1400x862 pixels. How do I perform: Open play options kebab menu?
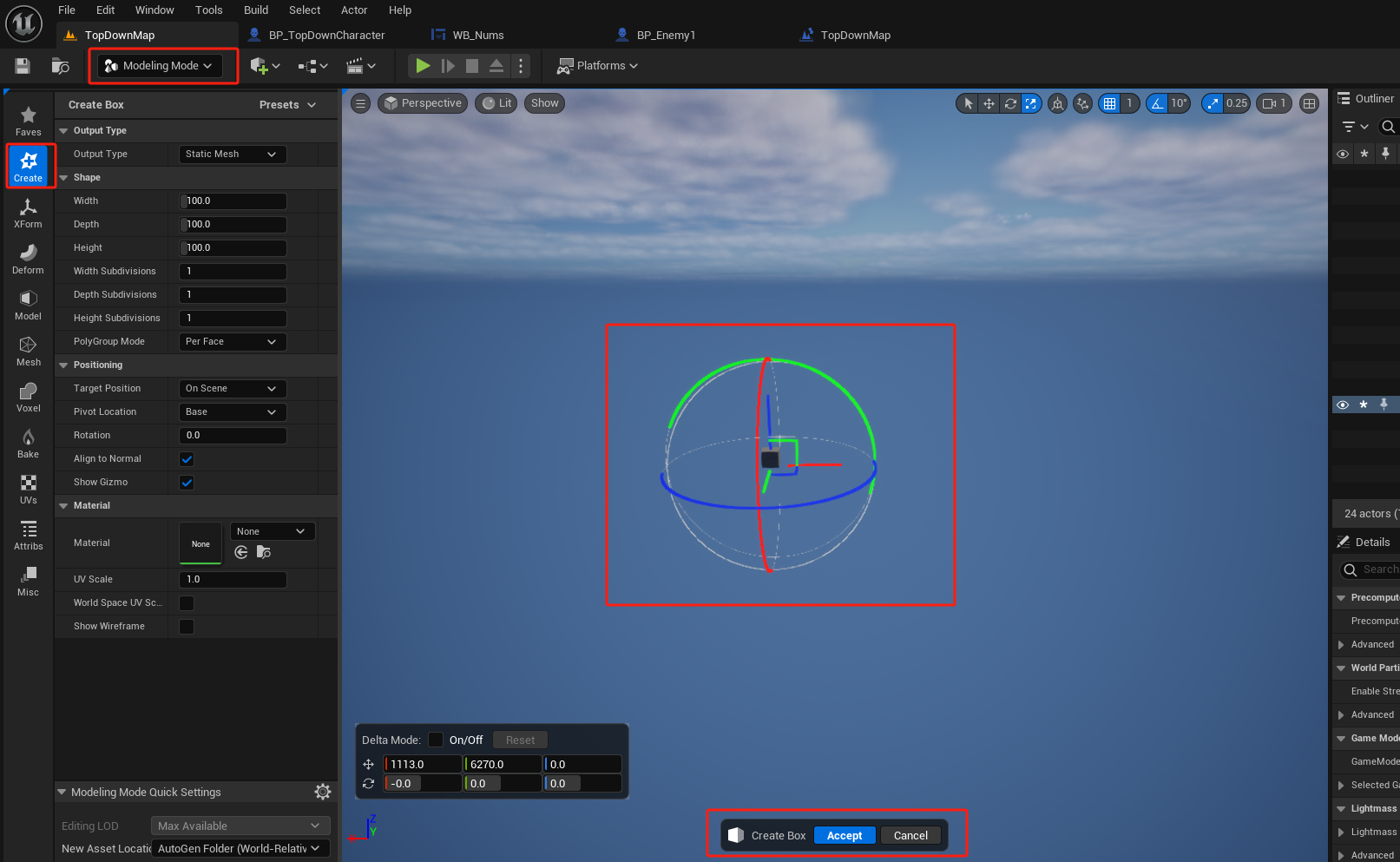point(521,66)
